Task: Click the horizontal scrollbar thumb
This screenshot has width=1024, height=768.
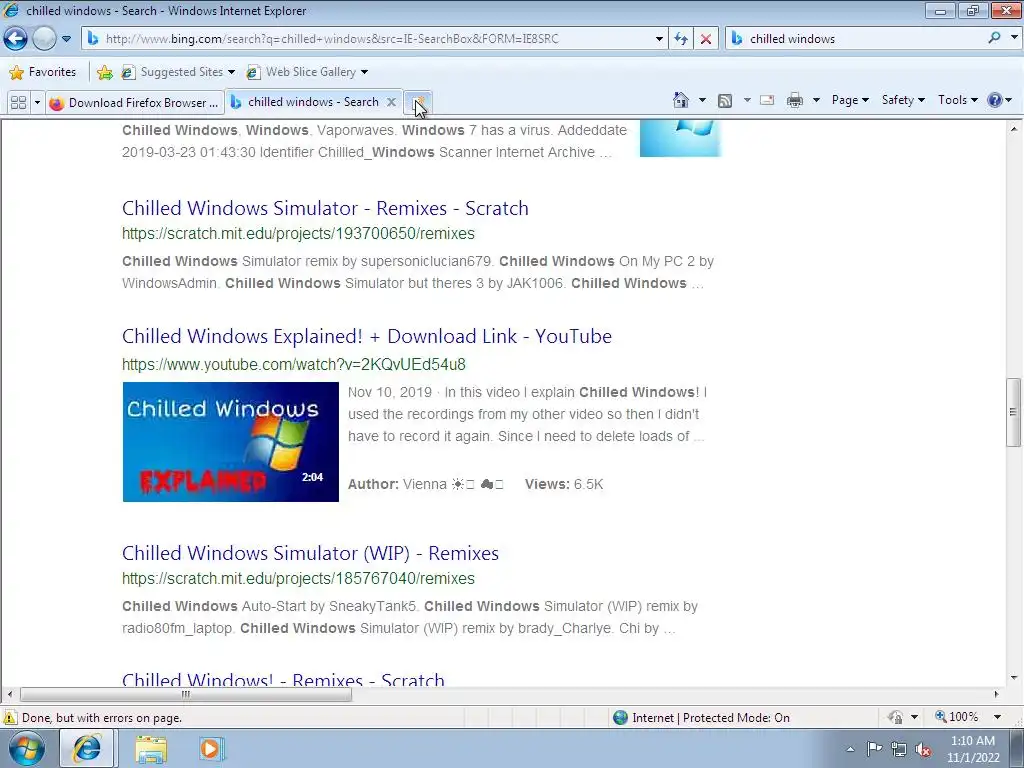Action: click(x=186, y=694)
